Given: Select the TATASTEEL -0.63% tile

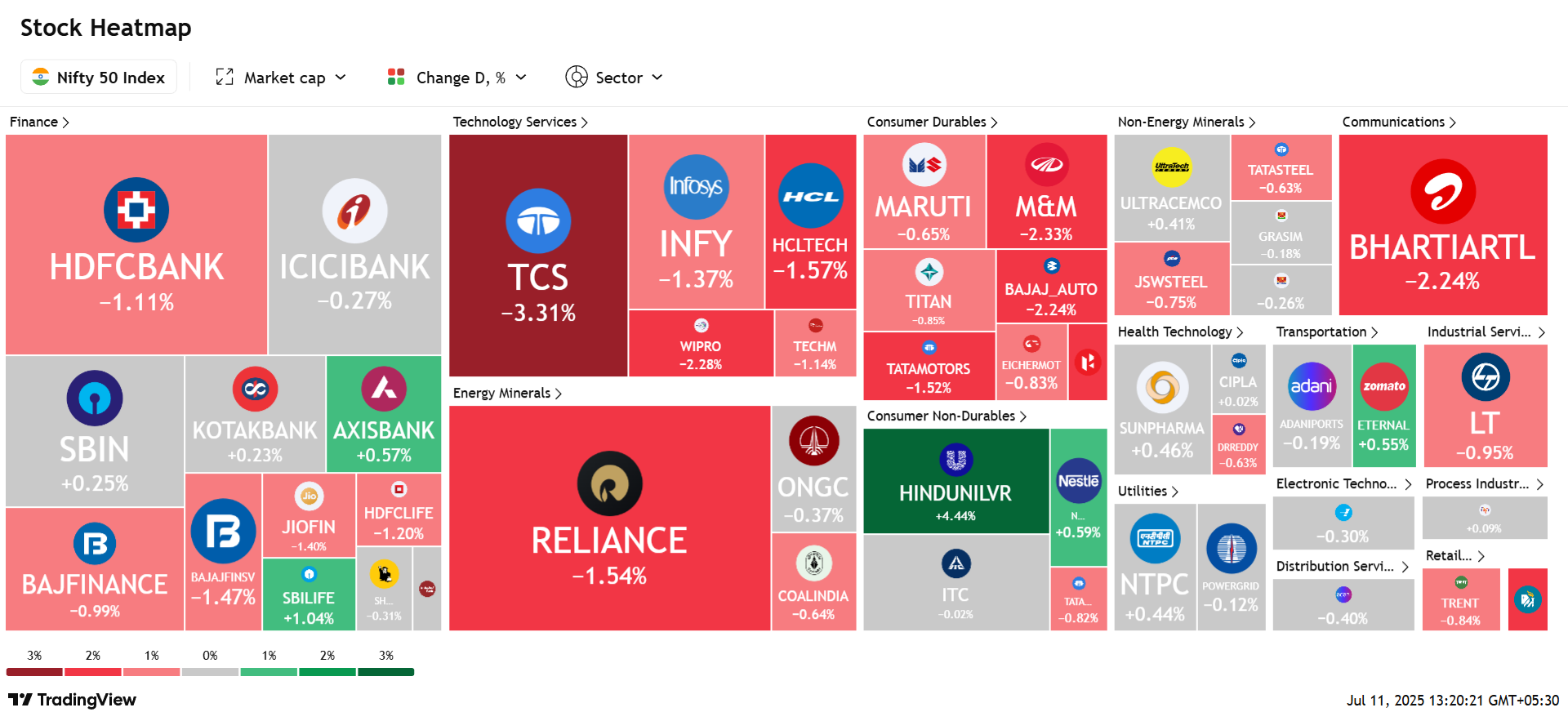Looking at the screenshot, I should 1281,167.
